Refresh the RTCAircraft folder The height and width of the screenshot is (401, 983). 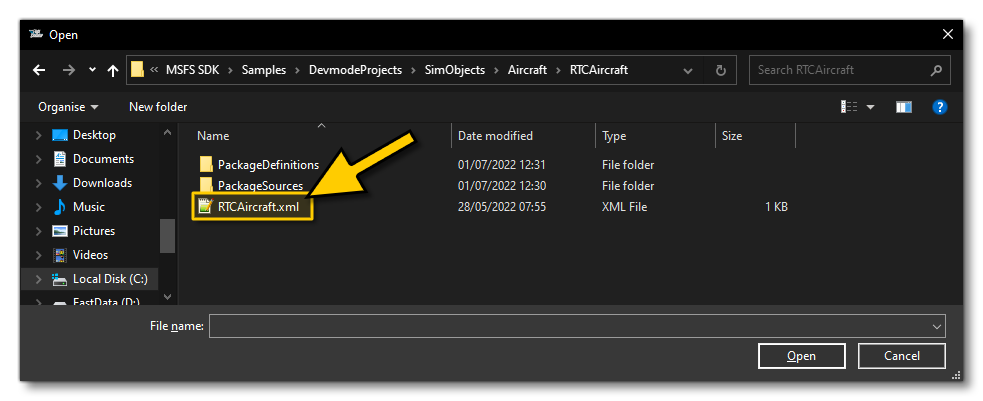click(x=721, y=70)
